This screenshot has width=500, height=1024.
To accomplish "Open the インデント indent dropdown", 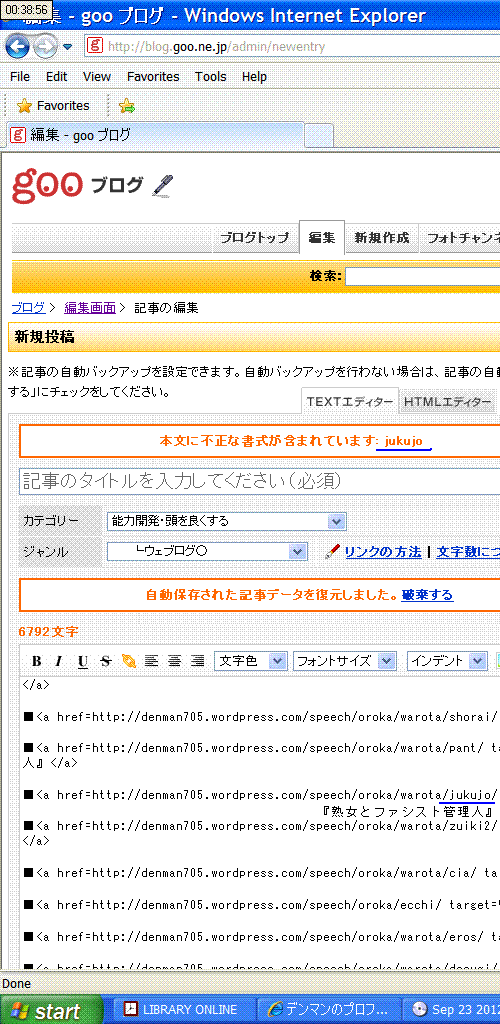I will [447, 661].
